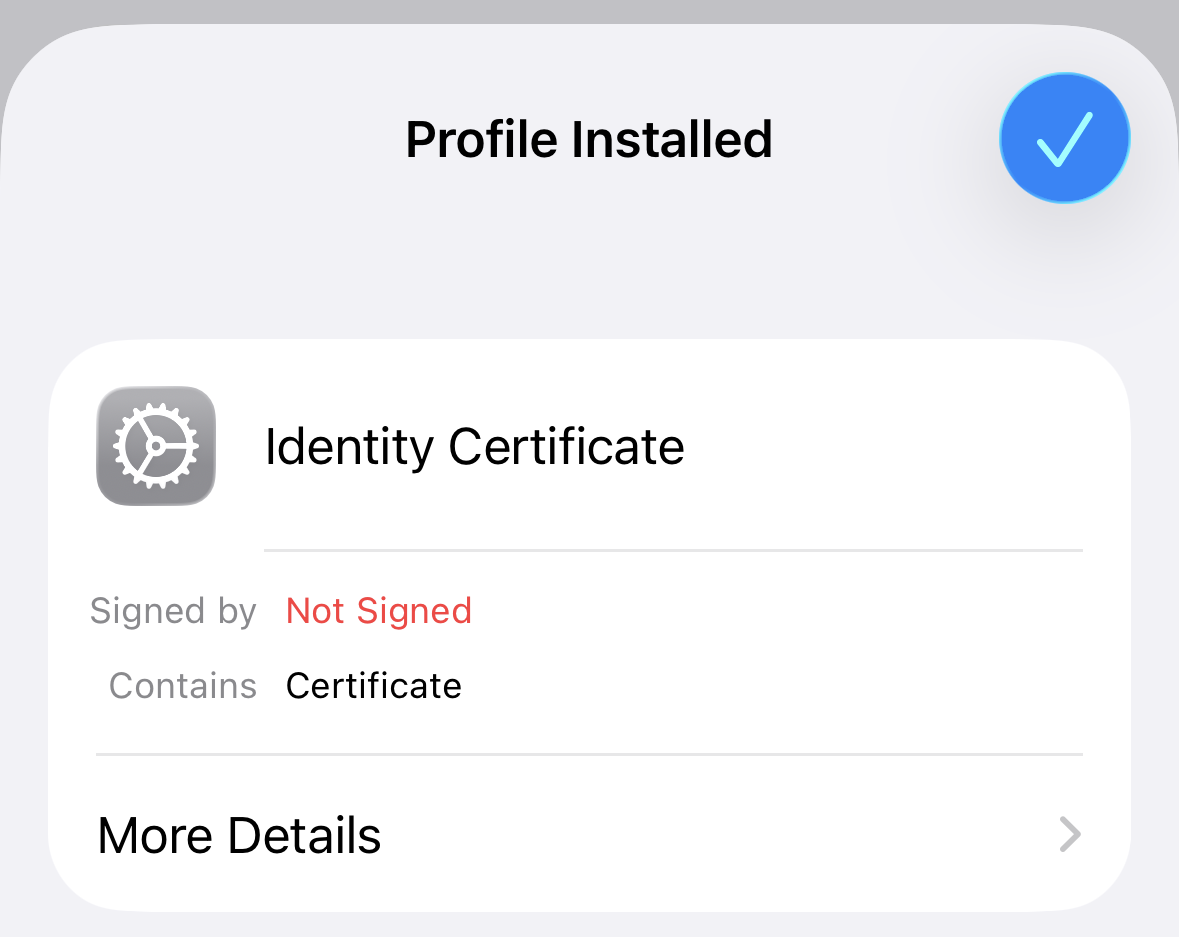Click the "Certificate" contents value

click(374, 686)
